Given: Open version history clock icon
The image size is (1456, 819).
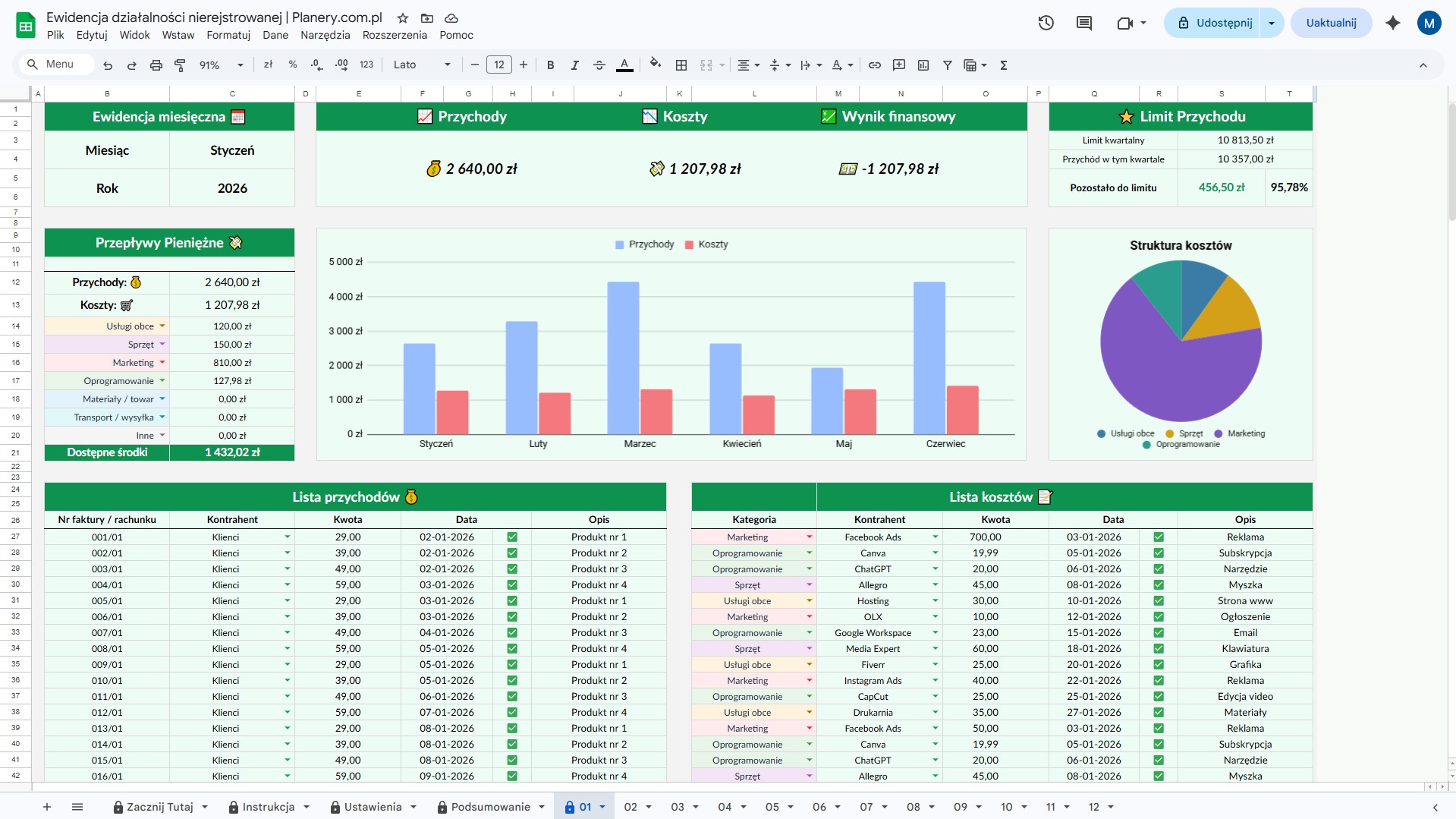Looking at the screenshot, I should coord(1046,23).
